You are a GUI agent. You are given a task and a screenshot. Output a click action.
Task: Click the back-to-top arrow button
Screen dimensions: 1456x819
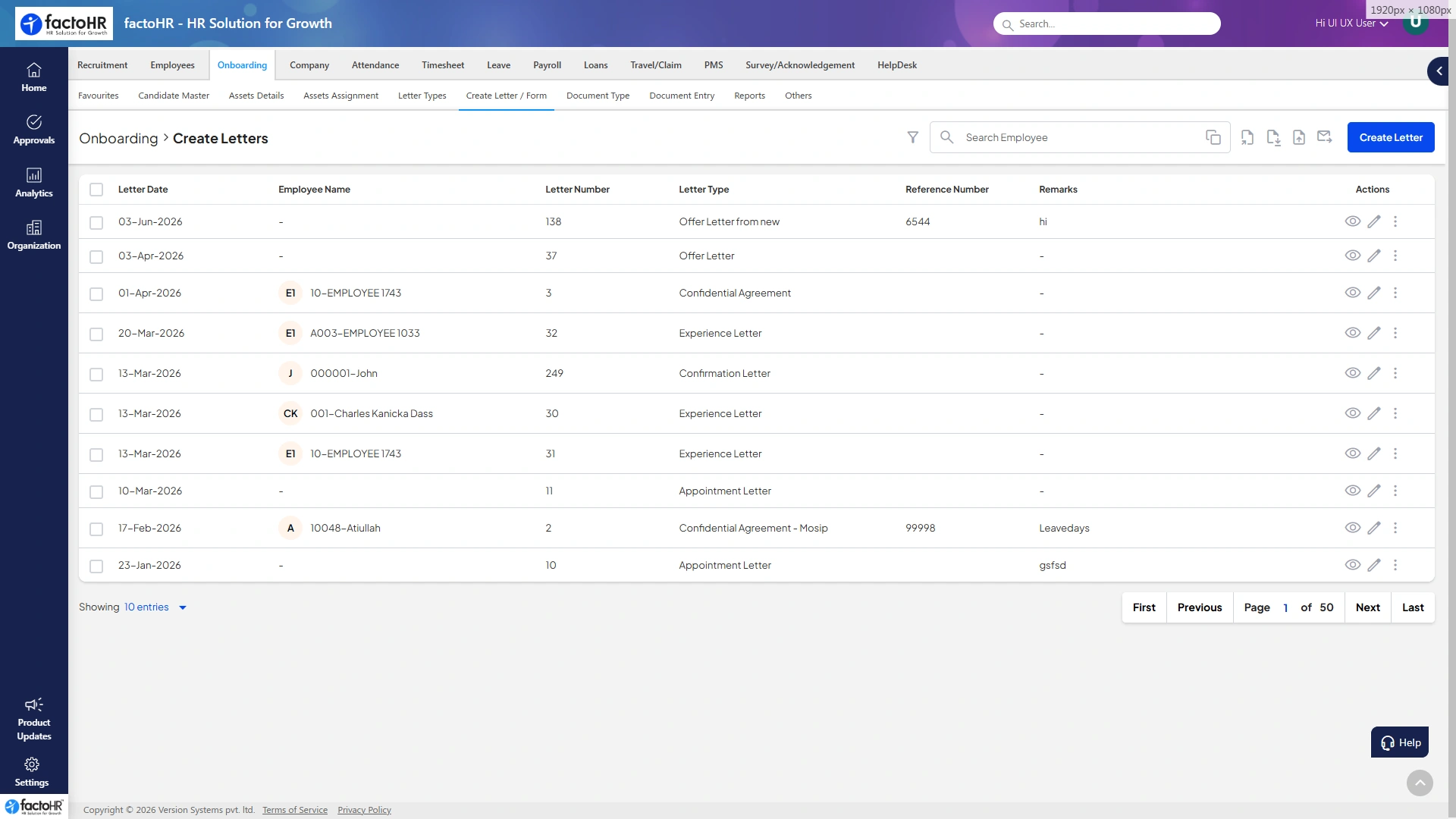pos(1420,783)
